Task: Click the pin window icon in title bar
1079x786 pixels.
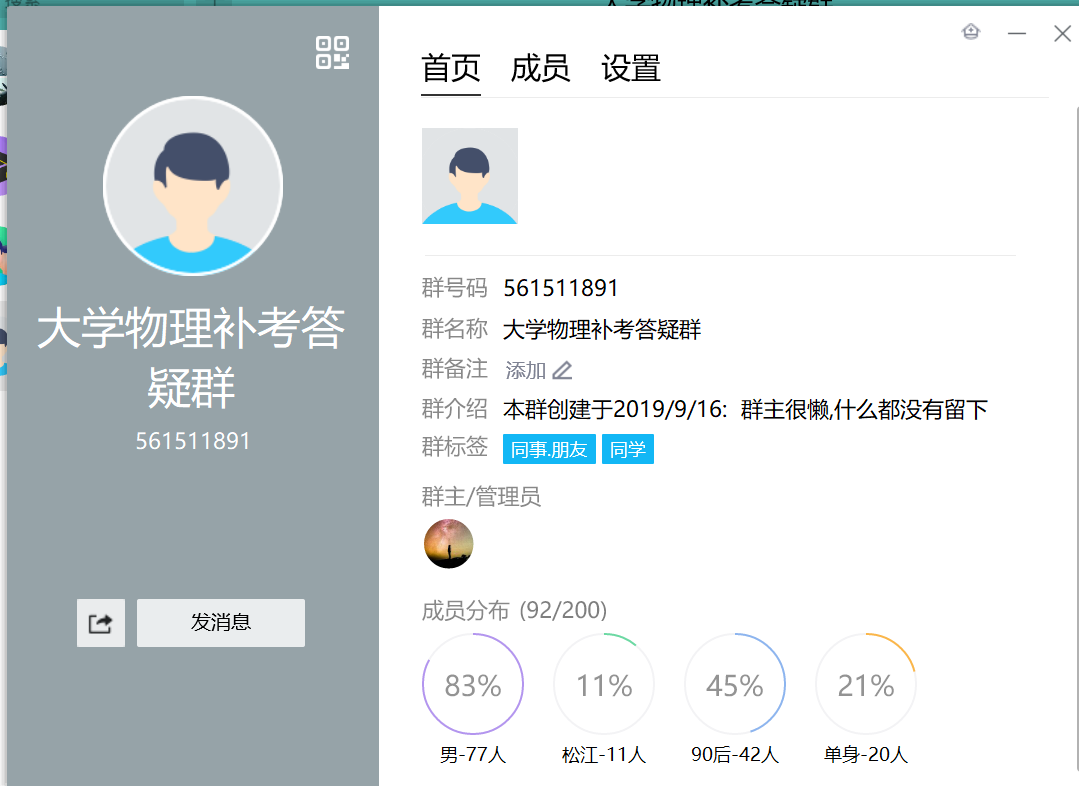Action: [970, 33]
